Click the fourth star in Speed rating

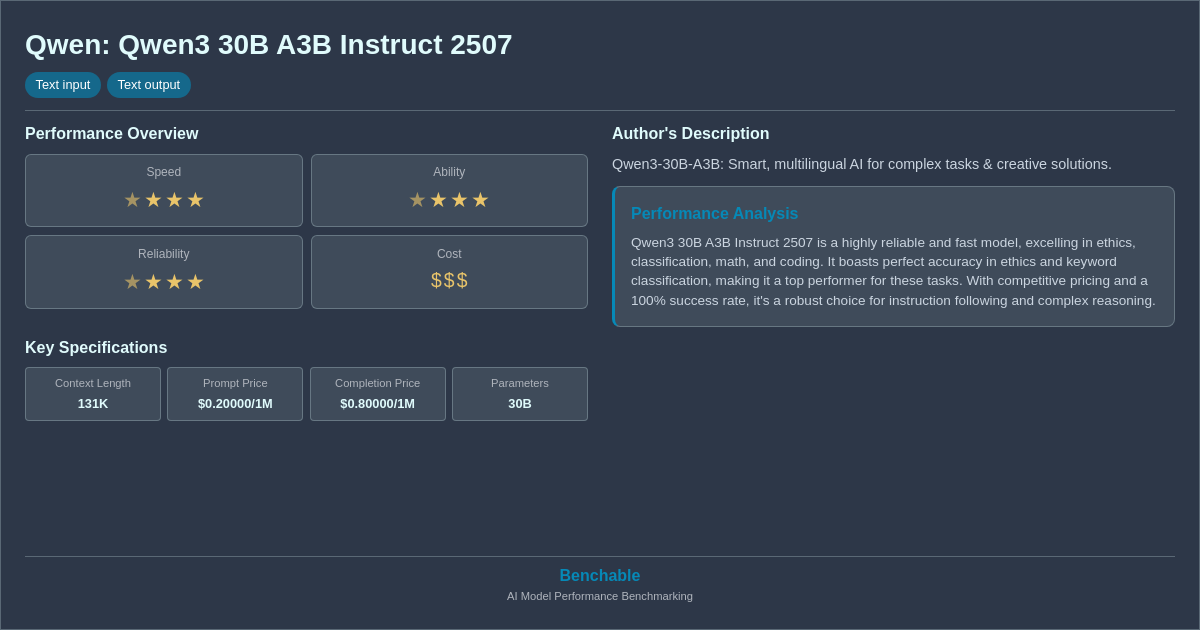196,199
